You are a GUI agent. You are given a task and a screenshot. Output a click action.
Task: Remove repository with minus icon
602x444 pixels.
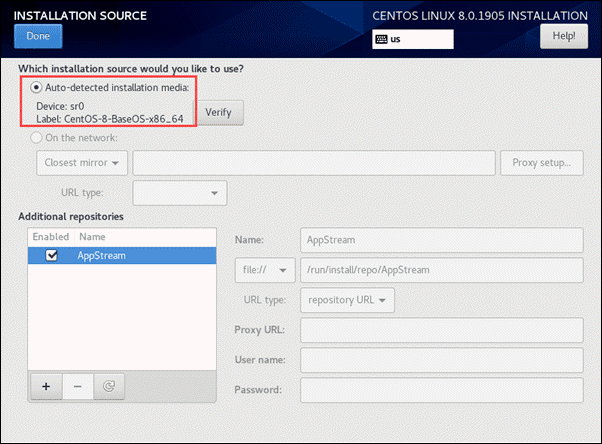tap(78, 386)
